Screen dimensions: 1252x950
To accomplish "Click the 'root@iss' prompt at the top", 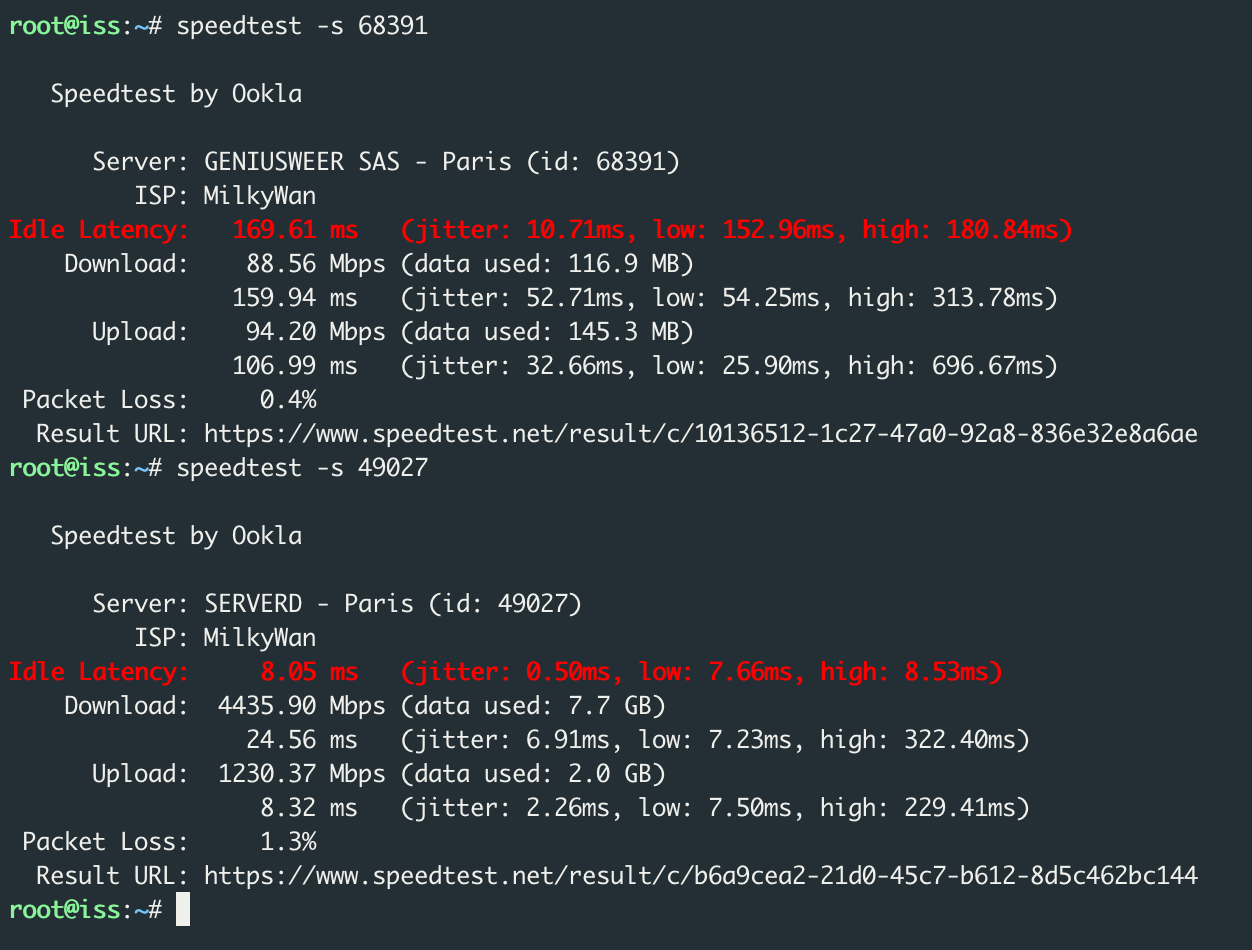I will click(x=63, y=26).
